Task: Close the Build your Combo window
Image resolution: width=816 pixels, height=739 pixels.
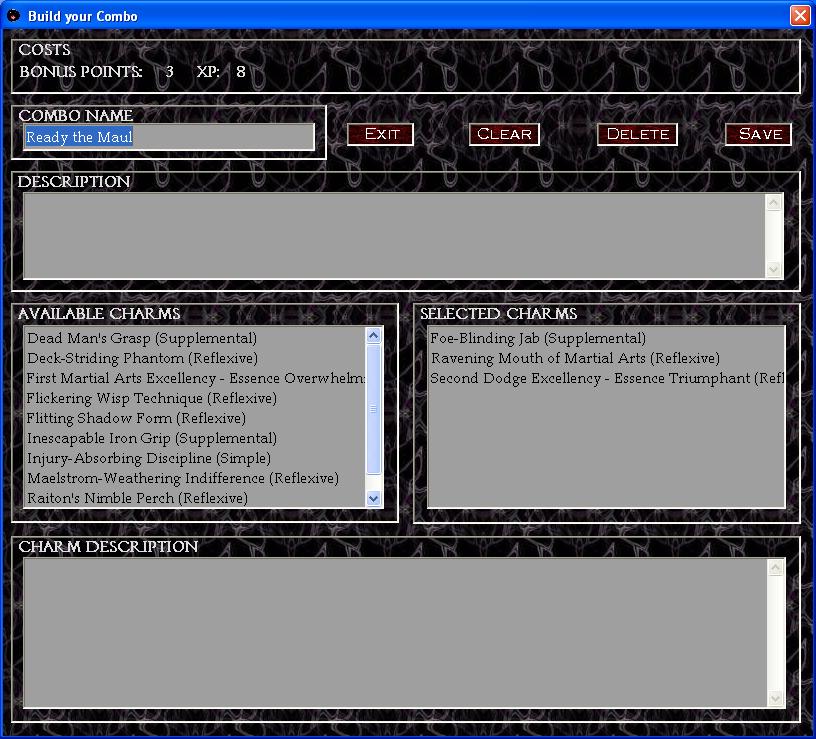Action: point(800,16)
